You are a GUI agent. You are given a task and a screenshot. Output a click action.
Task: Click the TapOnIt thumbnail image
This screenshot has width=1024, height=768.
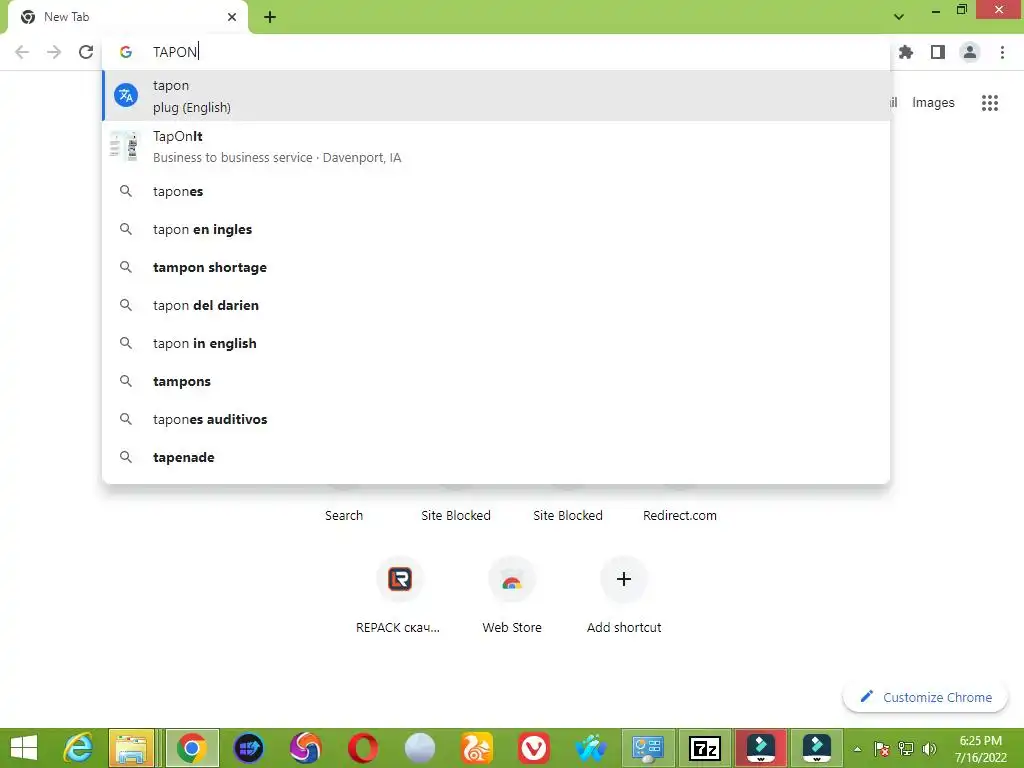tap(125, 146)
